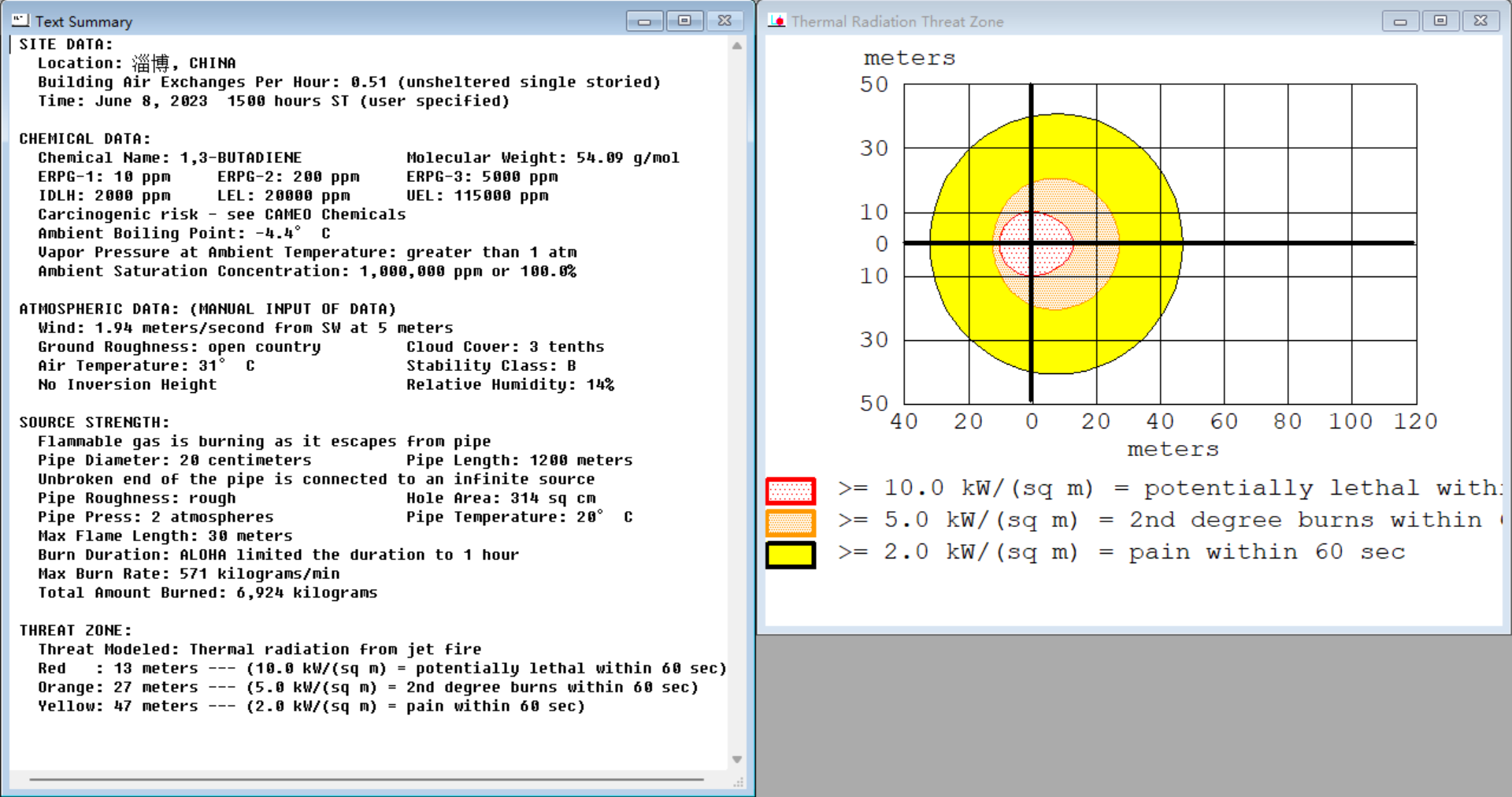Click 'Max Burn Rate: 571 kilograms/min' line

(x=189, y=573)
